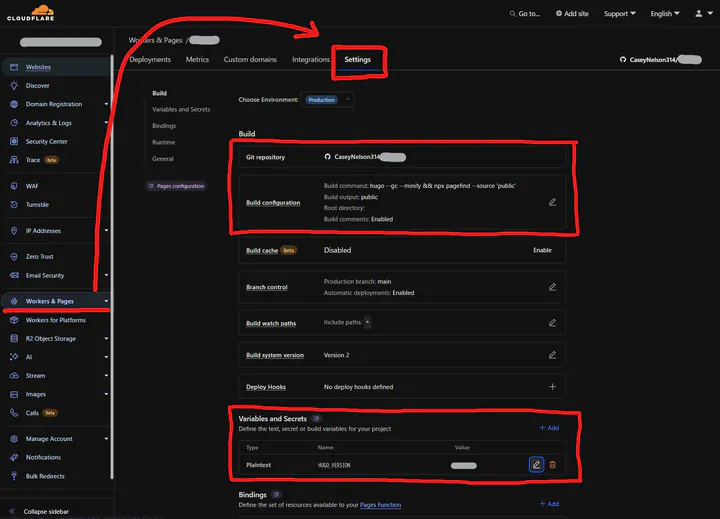Click the Cloudflare logo

(x=32, y=14)
